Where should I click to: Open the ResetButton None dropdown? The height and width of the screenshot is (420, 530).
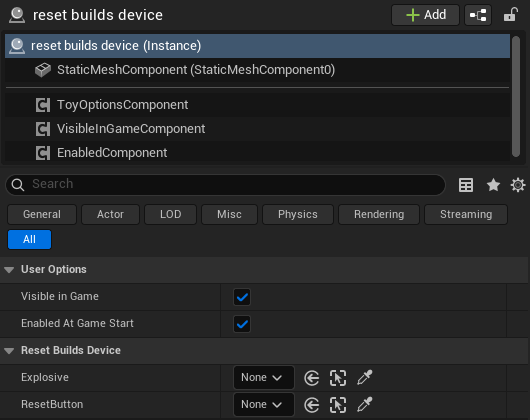[264, 404]
